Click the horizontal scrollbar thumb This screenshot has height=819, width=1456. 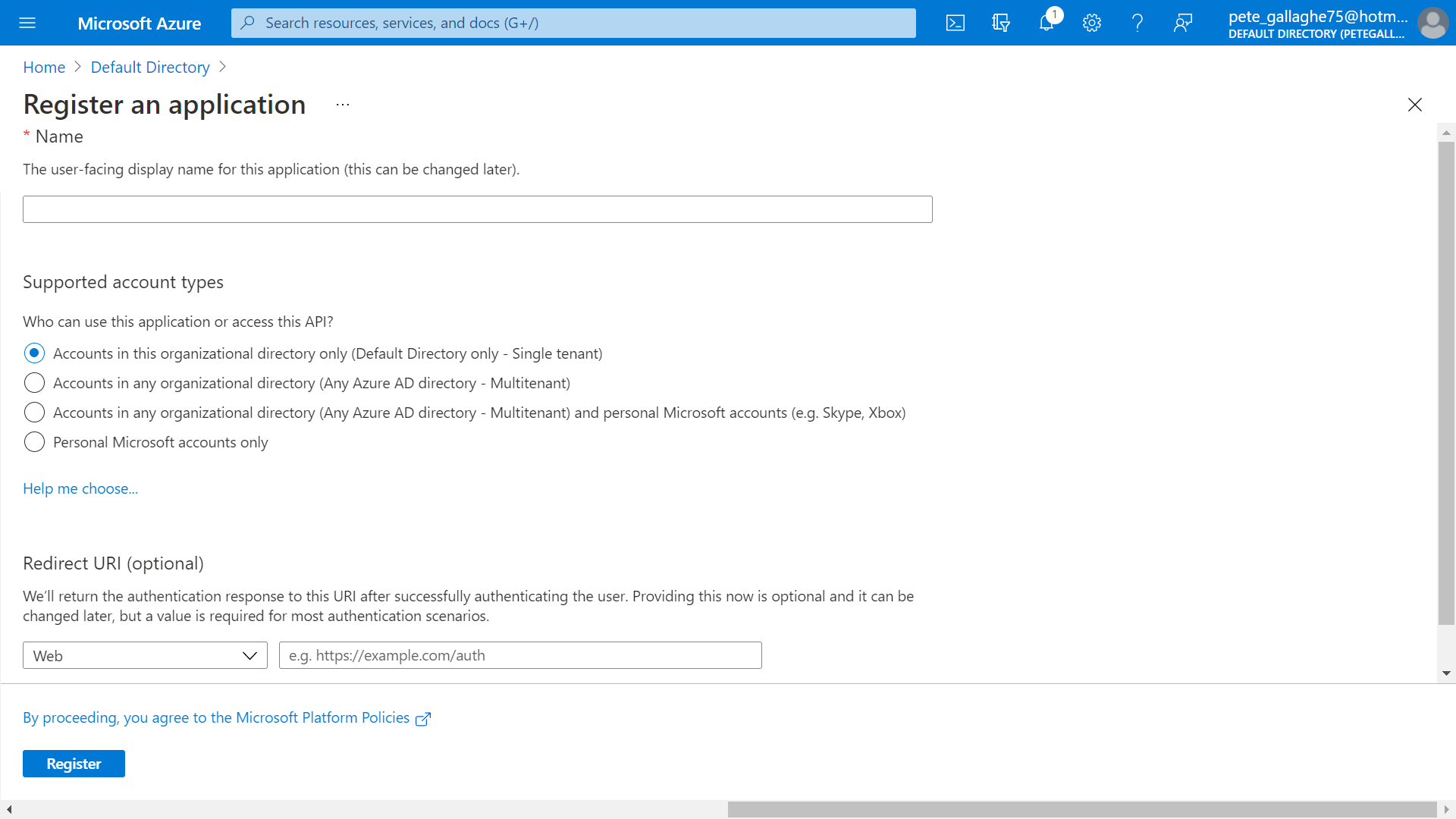(x=1082, y=810)
